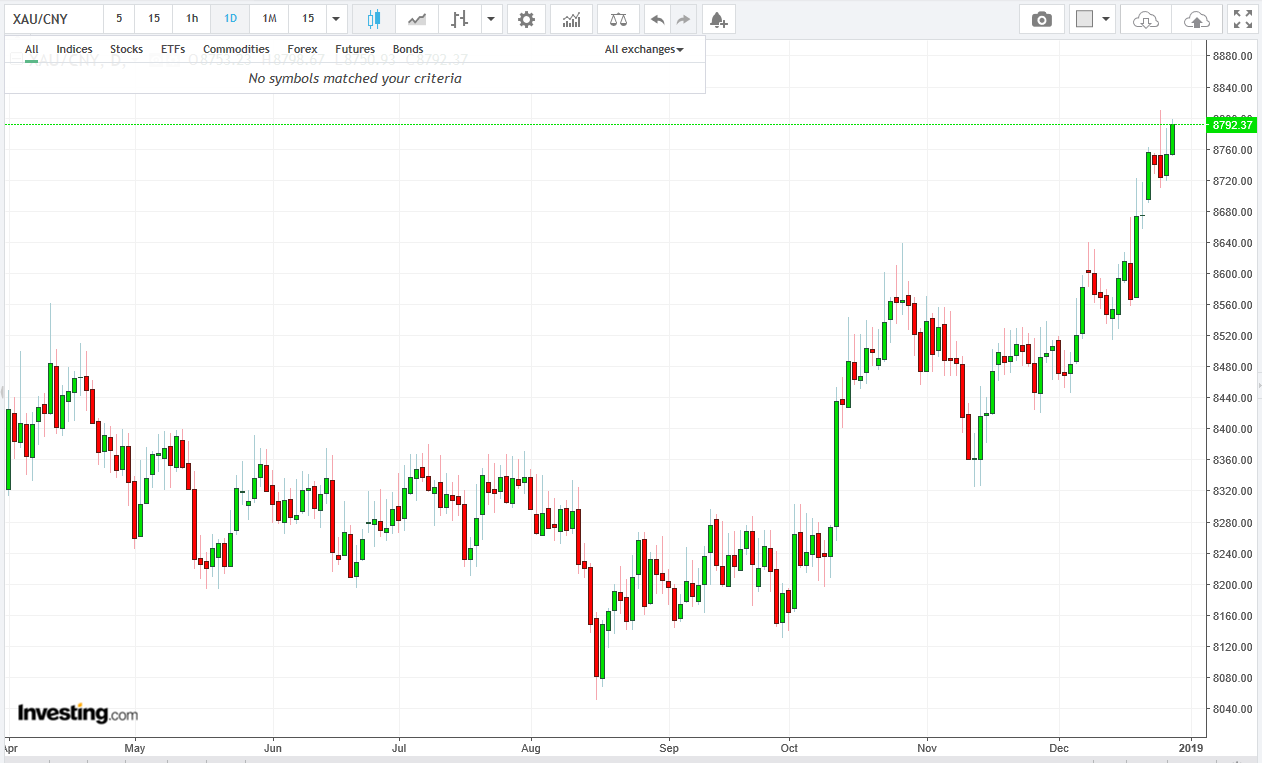Click the compare symbols scales icon

(x=618, y=19)
